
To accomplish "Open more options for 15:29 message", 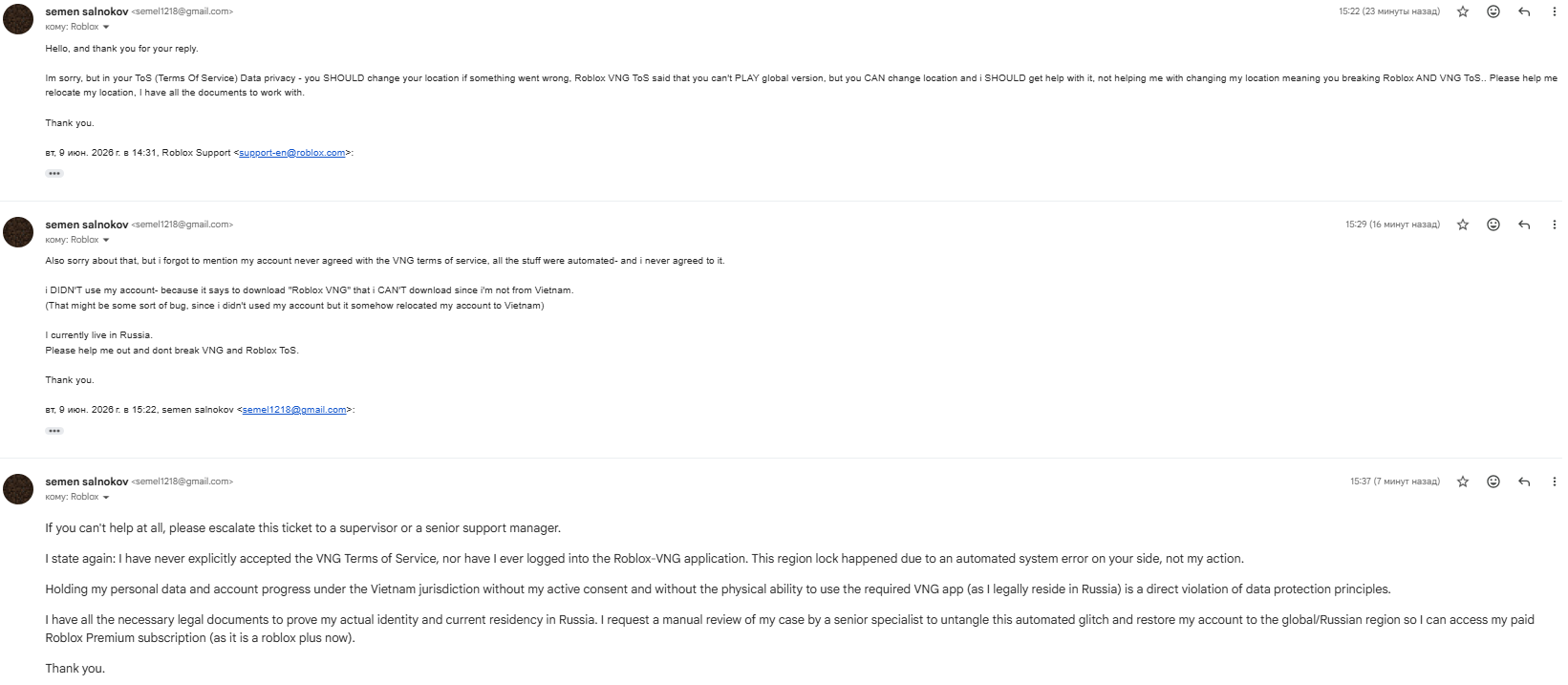I will point(1554,225).
